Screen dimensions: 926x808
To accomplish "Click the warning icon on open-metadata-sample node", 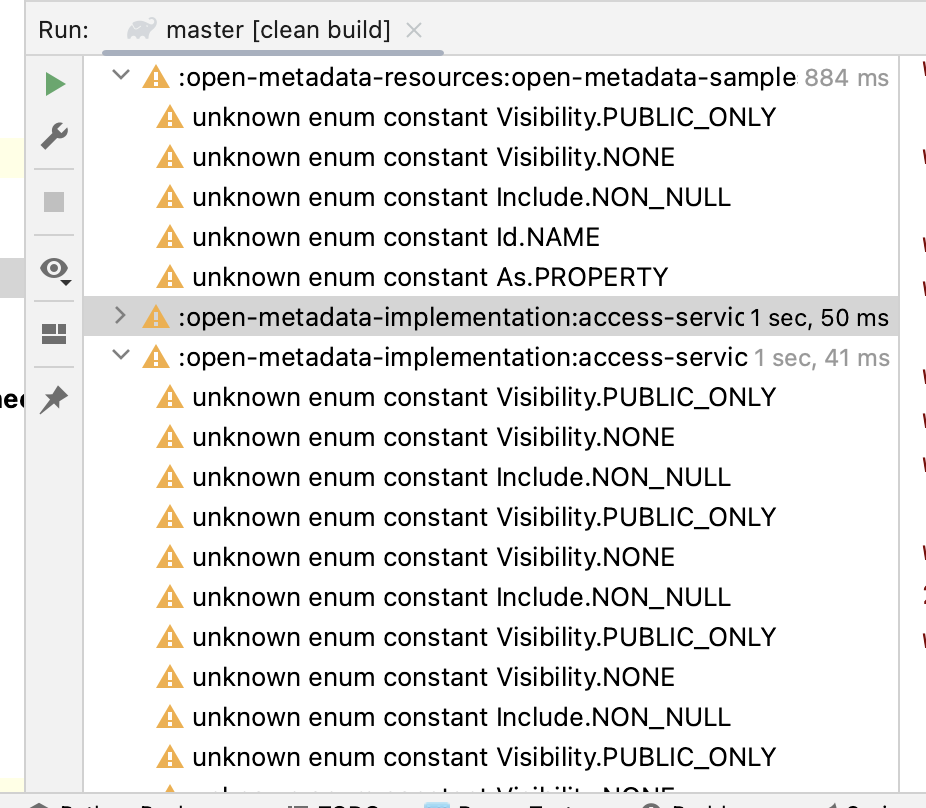I will [156, 76].
